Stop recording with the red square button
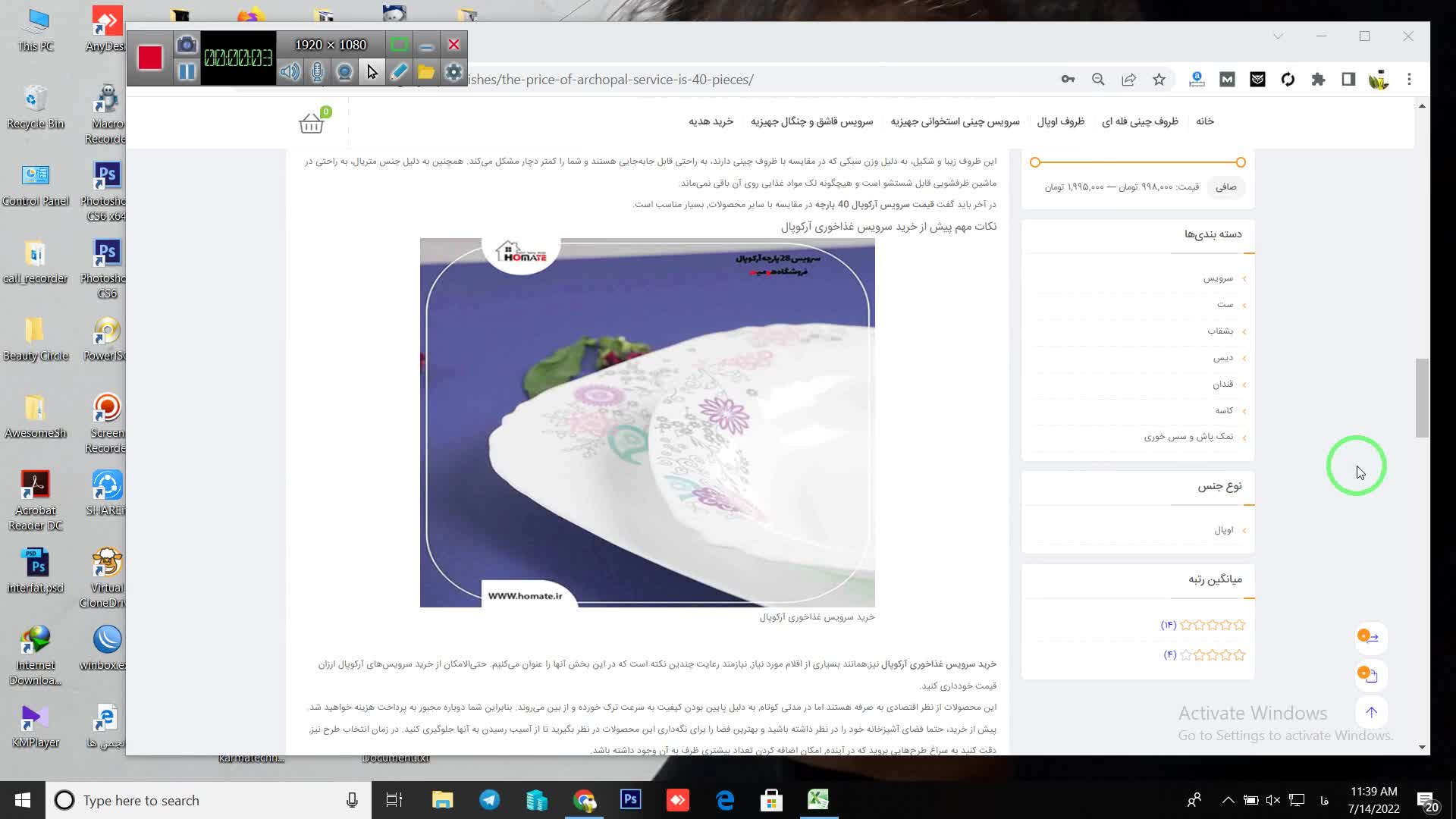This screenshot has height=819, width=1456. 150,58
